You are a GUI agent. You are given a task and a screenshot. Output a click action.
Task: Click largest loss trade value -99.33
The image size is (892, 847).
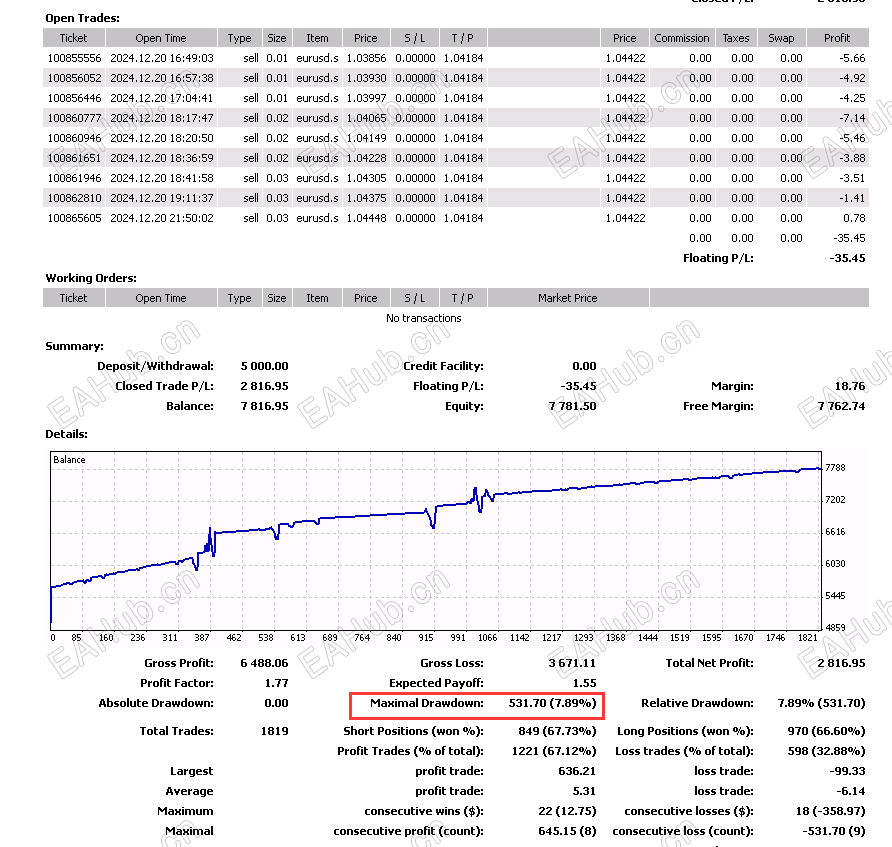pyautogui.click(x=847, y=771)
